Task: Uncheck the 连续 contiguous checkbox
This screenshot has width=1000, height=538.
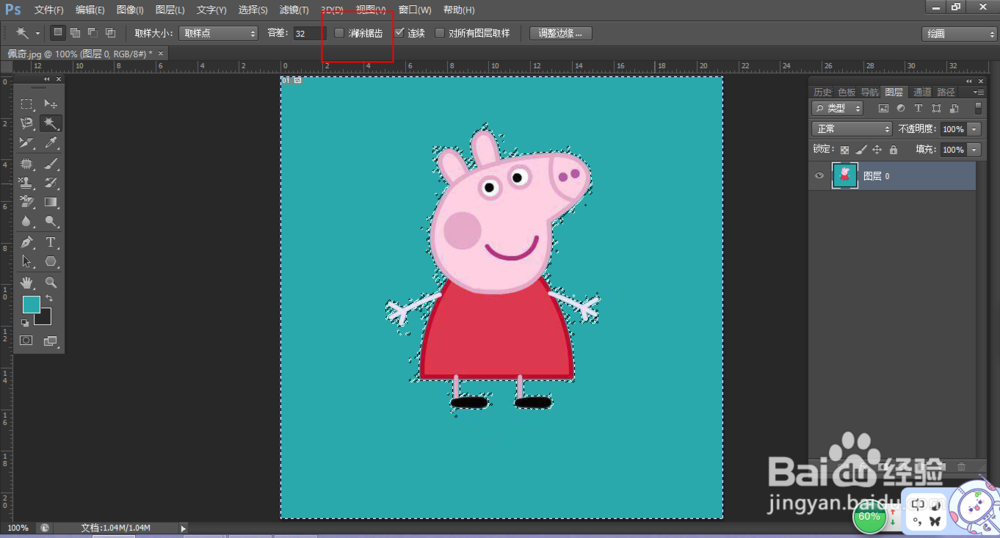Action: pyautogui.click(x=399, y=33)
